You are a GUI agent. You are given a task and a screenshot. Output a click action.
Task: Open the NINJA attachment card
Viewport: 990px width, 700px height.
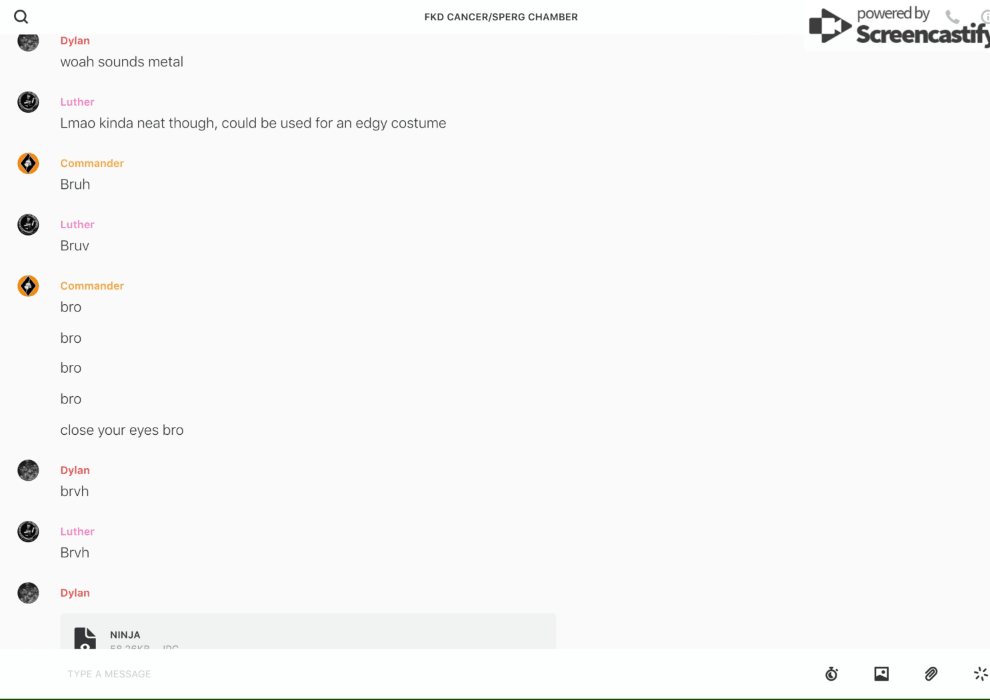308,631
